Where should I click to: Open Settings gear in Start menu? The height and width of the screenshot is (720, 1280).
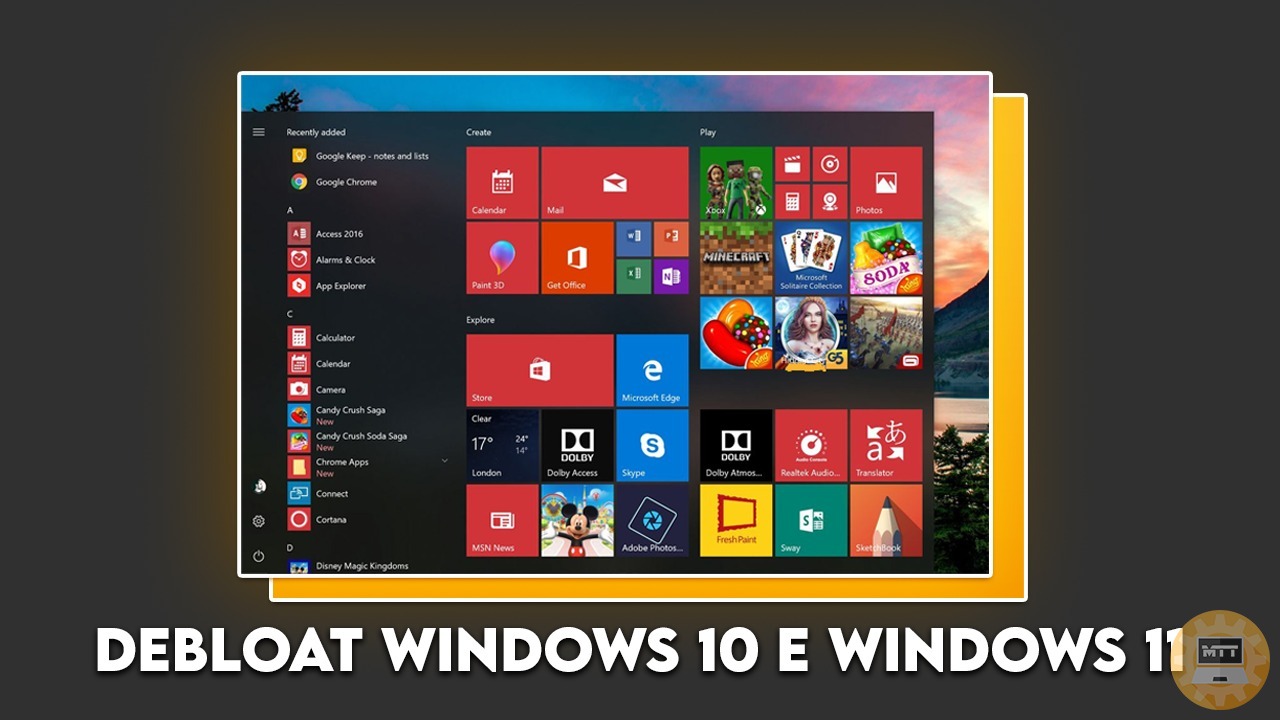(x=259, y=521)
